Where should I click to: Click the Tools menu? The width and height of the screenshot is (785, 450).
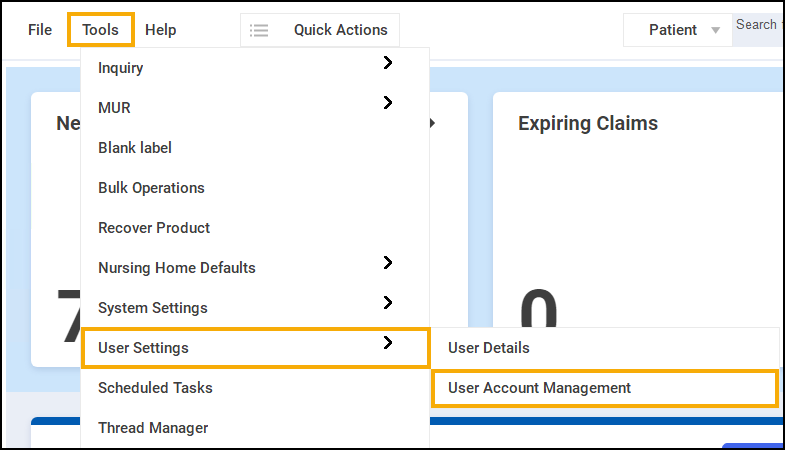coord(101,30)
